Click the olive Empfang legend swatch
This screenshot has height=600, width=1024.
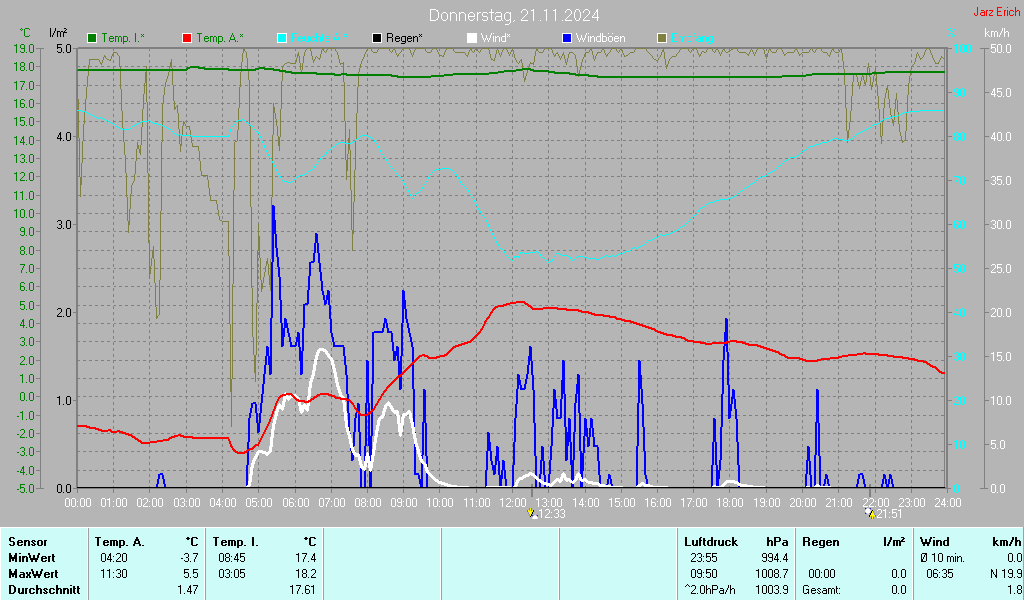(662, 39)
